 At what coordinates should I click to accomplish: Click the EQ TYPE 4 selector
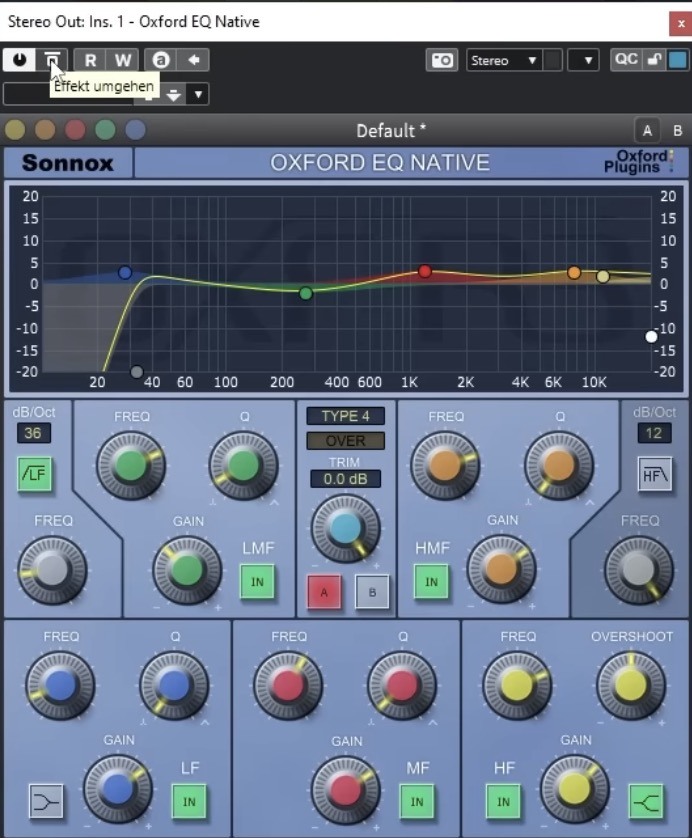click(345, 416)
